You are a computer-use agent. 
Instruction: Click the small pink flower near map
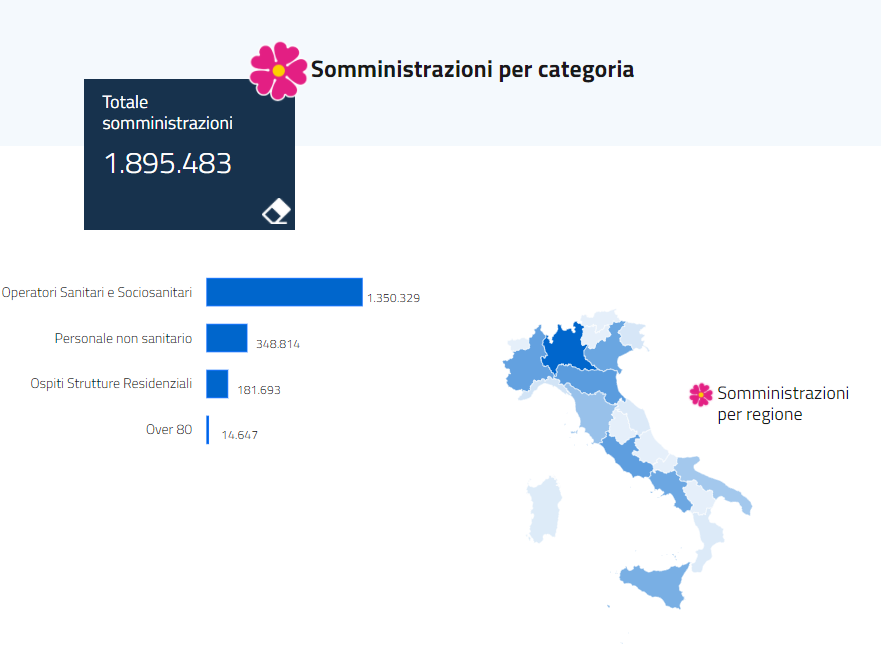coord(701,394)
